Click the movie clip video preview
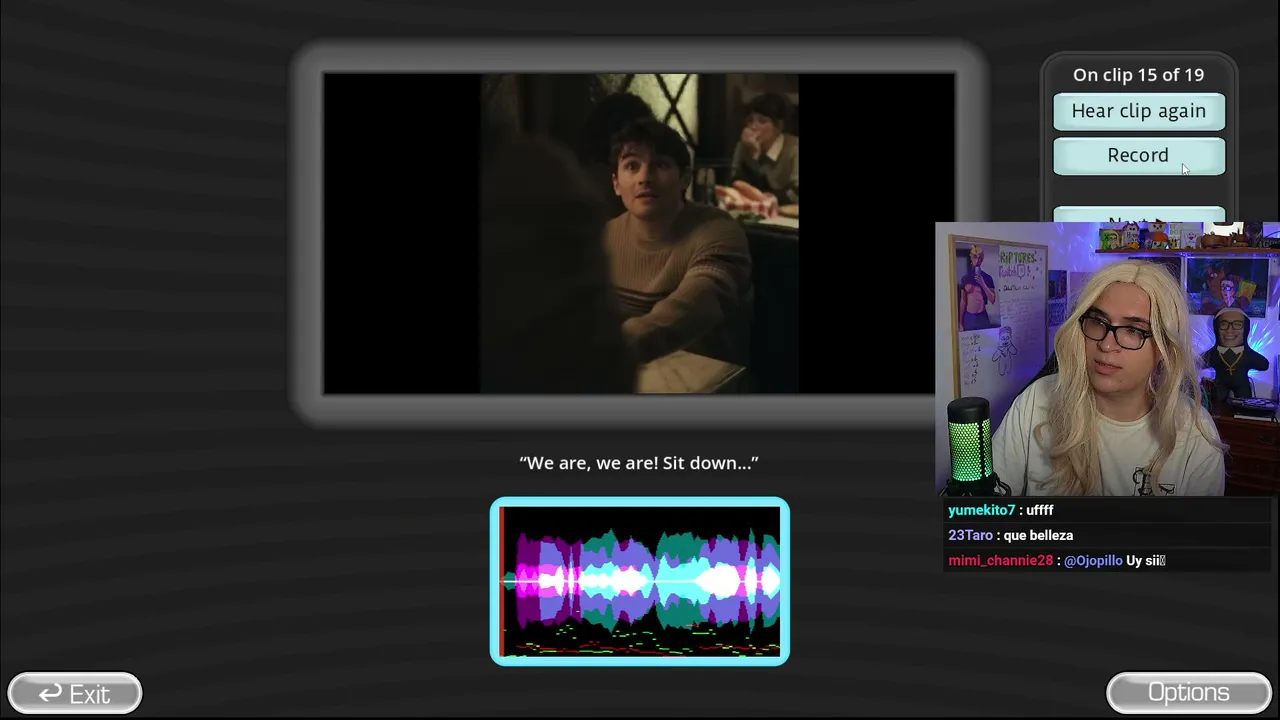Viewport: 1280px width, 720px height. (639, 233)
